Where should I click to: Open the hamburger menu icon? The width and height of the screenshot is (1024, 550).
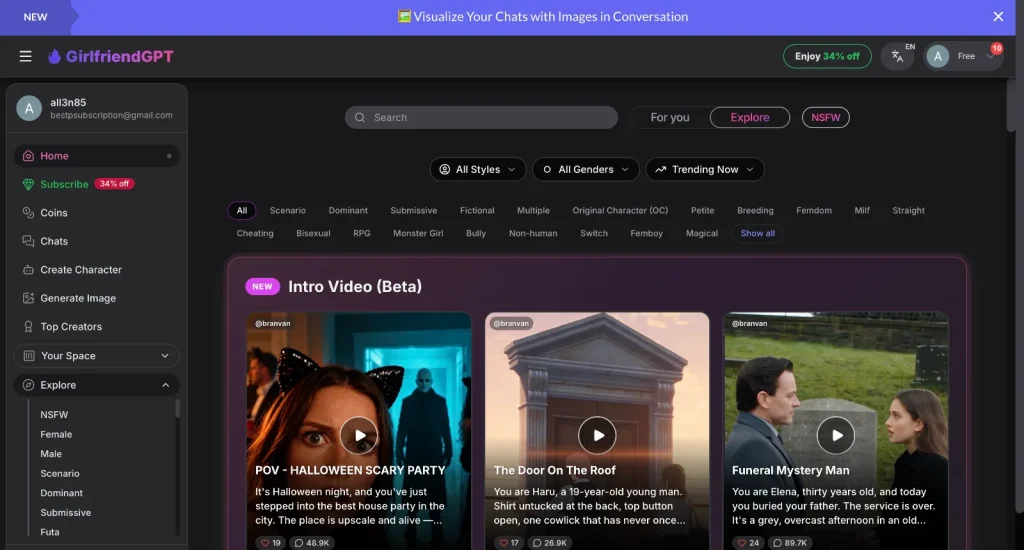pyautogui.click(x=25, y=56)
